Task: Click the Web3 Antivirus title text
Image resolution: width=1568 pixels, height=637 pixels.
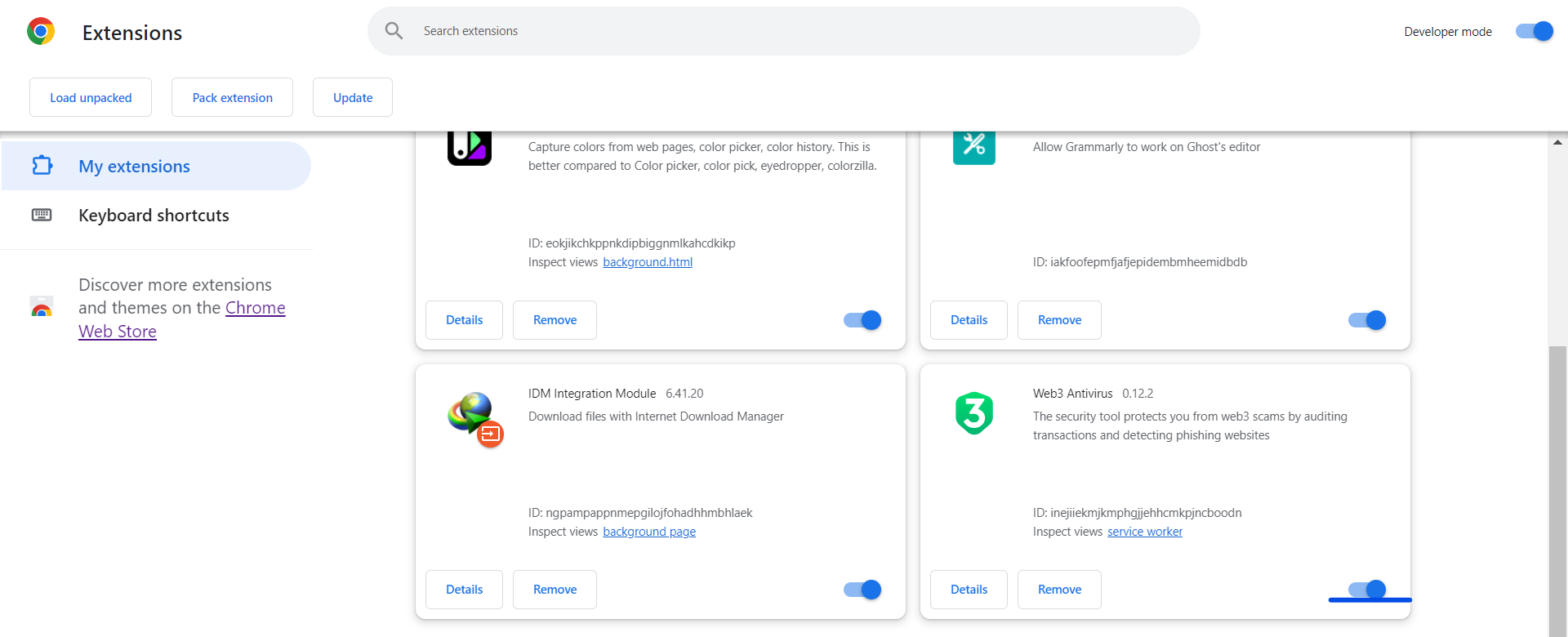Action: click(1072, 394)
